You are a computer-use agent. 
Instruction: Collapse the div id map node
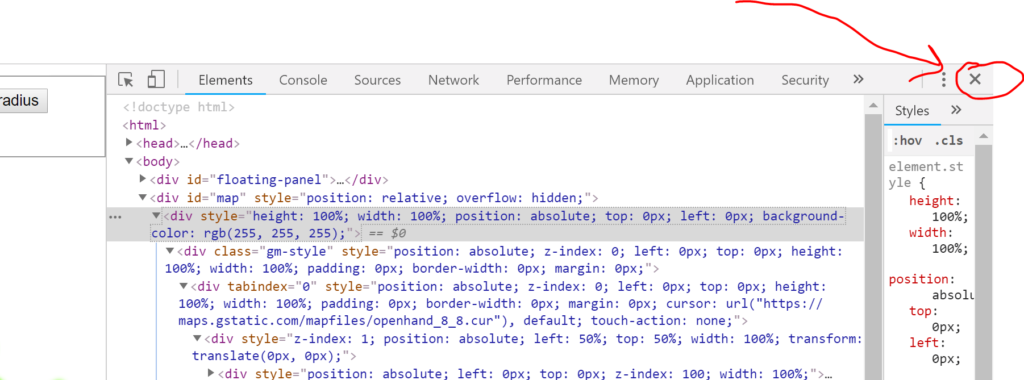[x=143, y=197]
